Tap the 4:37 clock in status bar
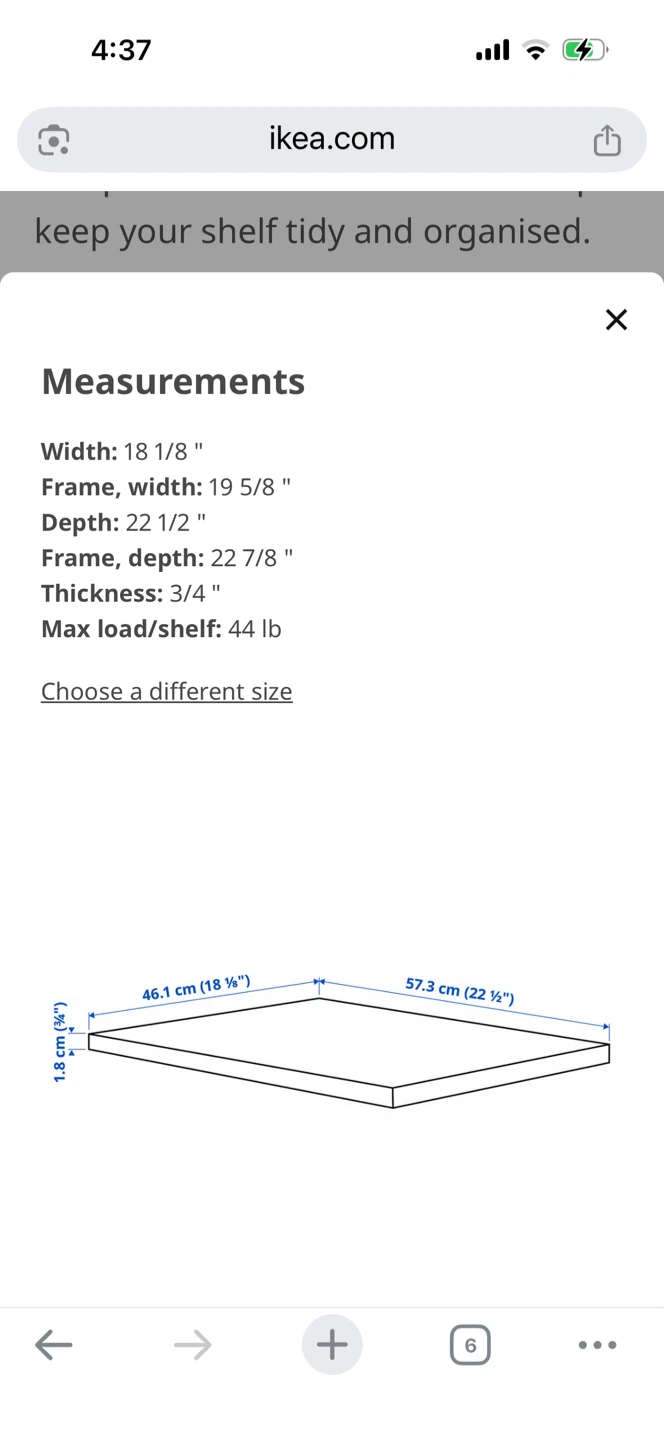Viewport: 664px width, 1440px height. [121, 50]
